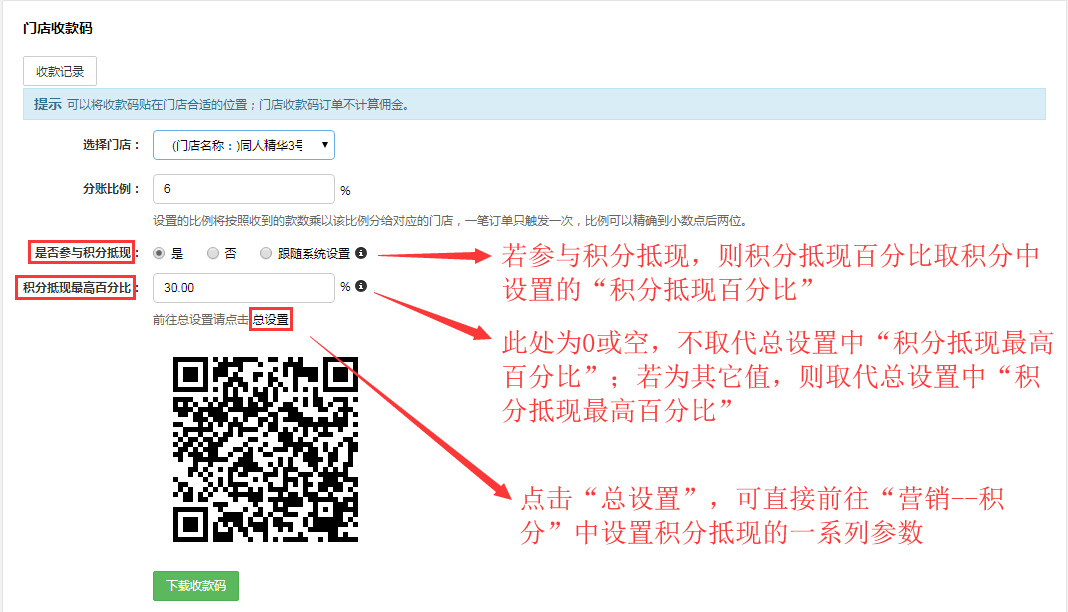The height and width of the screenshot is (612, 1068).
Task: Expand the 选择门店 store dropdown
Action: click(244, 145)
